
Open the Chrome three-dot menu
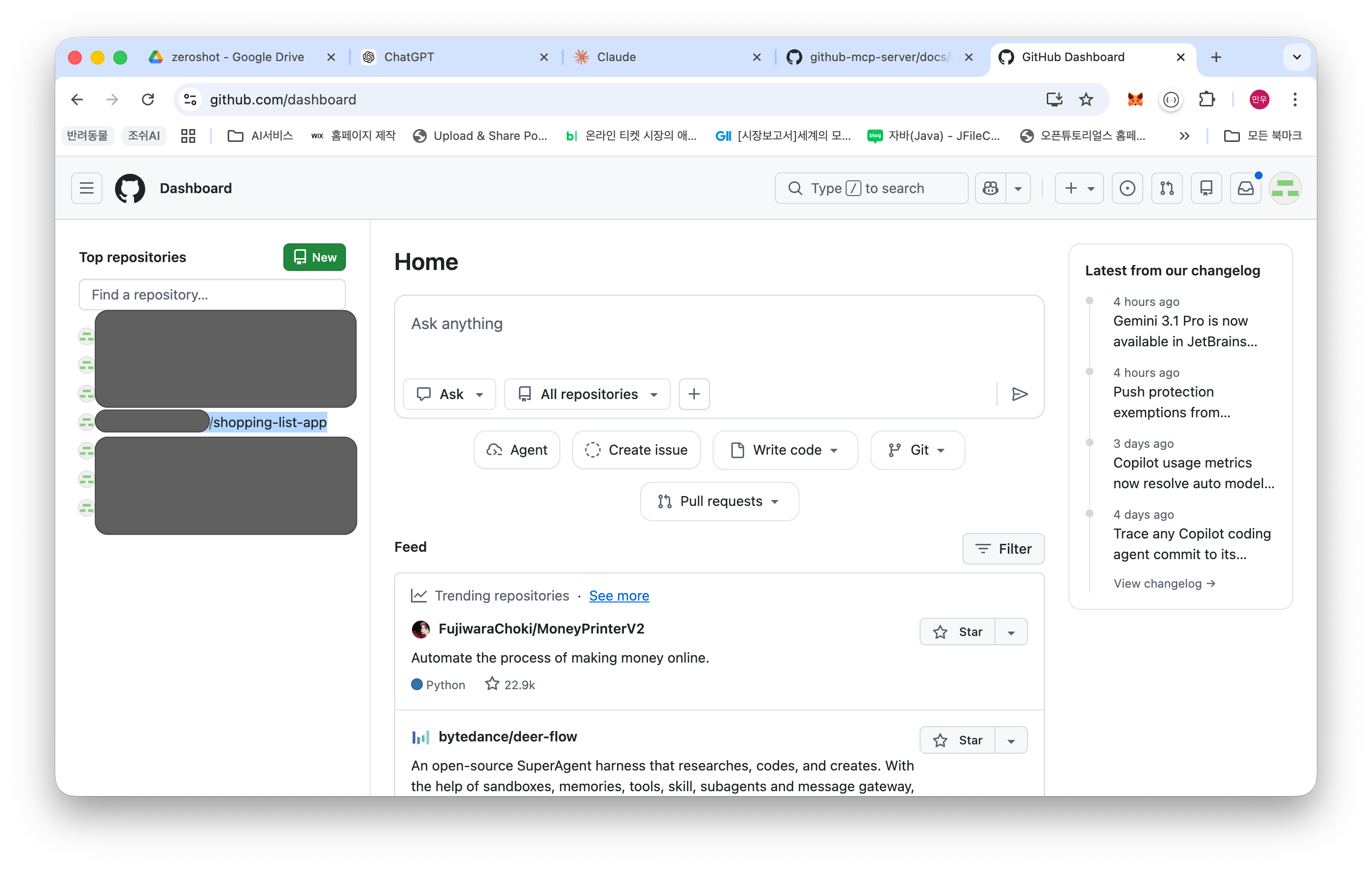pos(1295,100)
